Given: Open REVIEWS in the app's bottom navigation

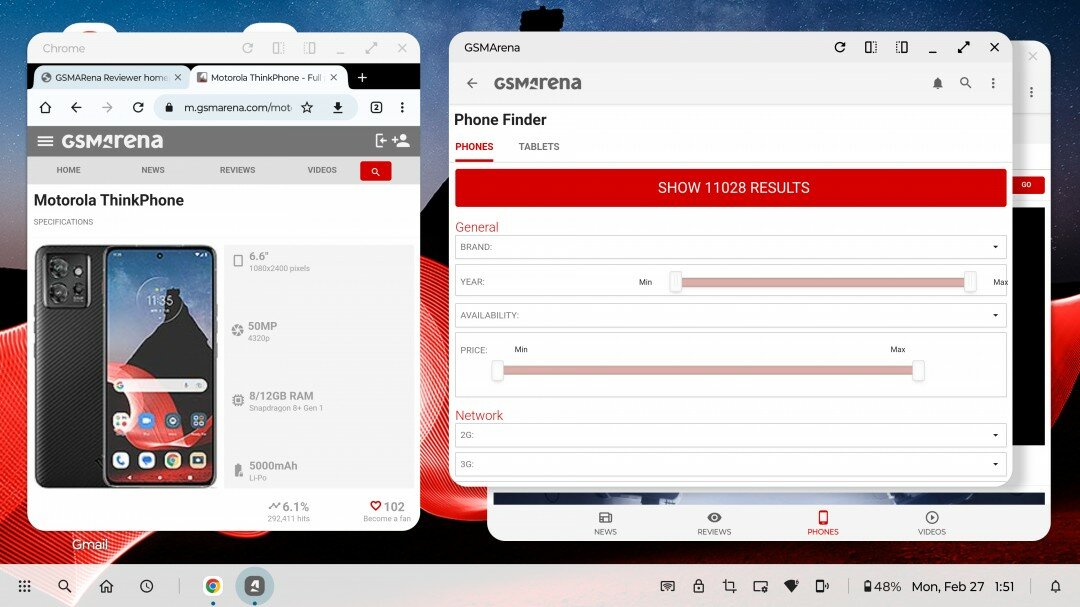Looking at the screenshot, I should tap(714, 523).
